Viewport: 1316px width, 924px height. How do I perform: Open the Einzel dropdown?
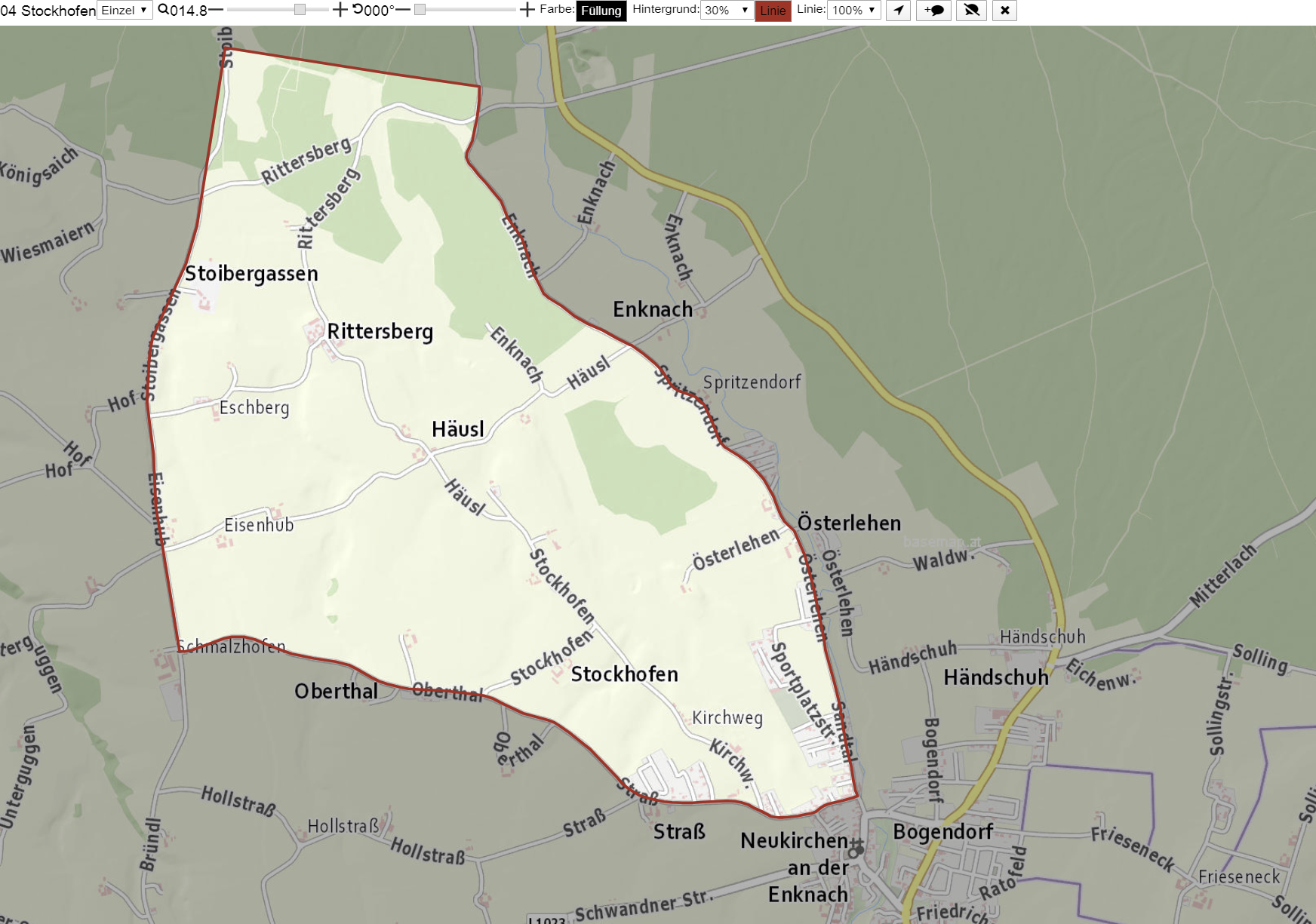click(125, 11)
